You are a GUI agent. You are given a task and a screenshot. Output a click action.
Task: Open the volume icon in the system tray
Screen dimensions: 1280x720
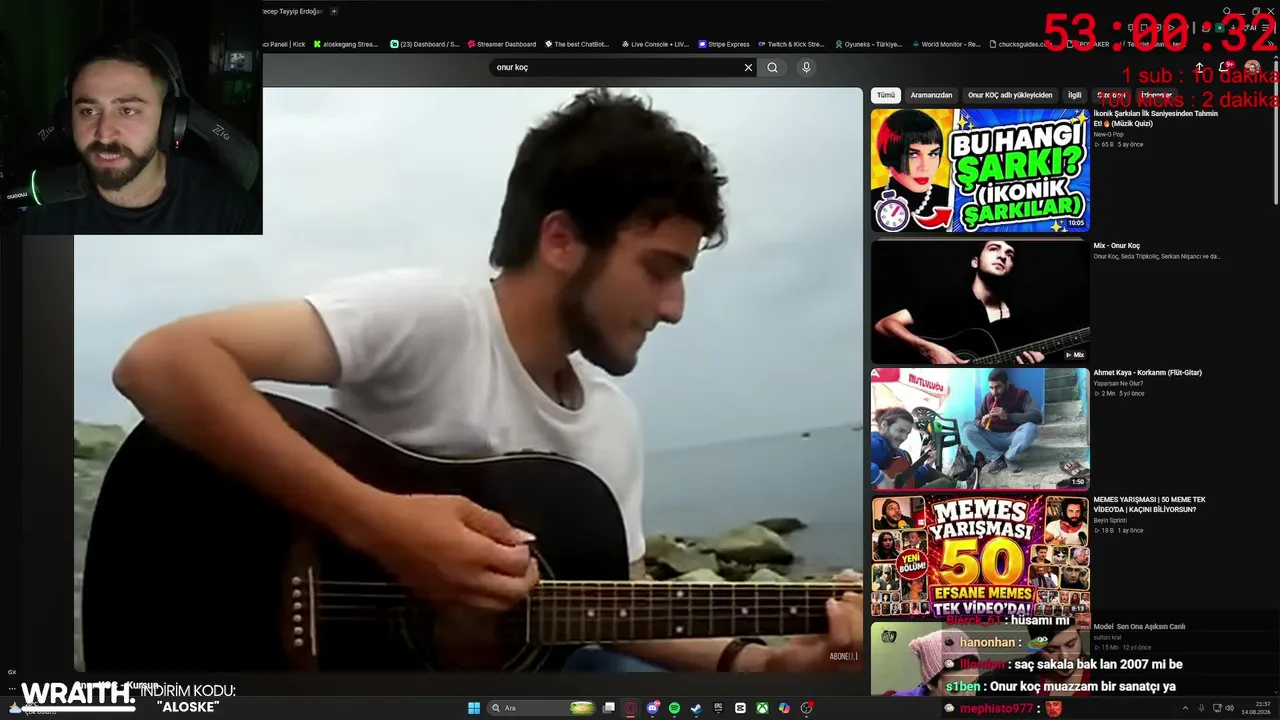pyautogui.click(x=1231, y=708)
